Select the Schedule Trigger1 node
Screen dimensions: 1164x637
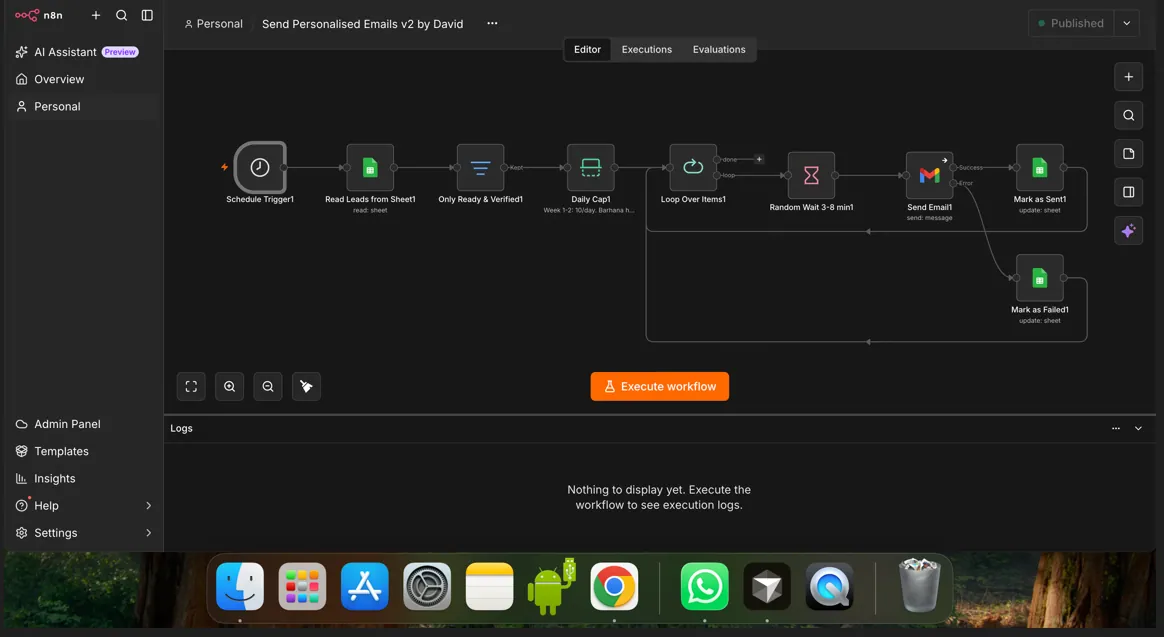pyautogui.click(x=260, y=168)
